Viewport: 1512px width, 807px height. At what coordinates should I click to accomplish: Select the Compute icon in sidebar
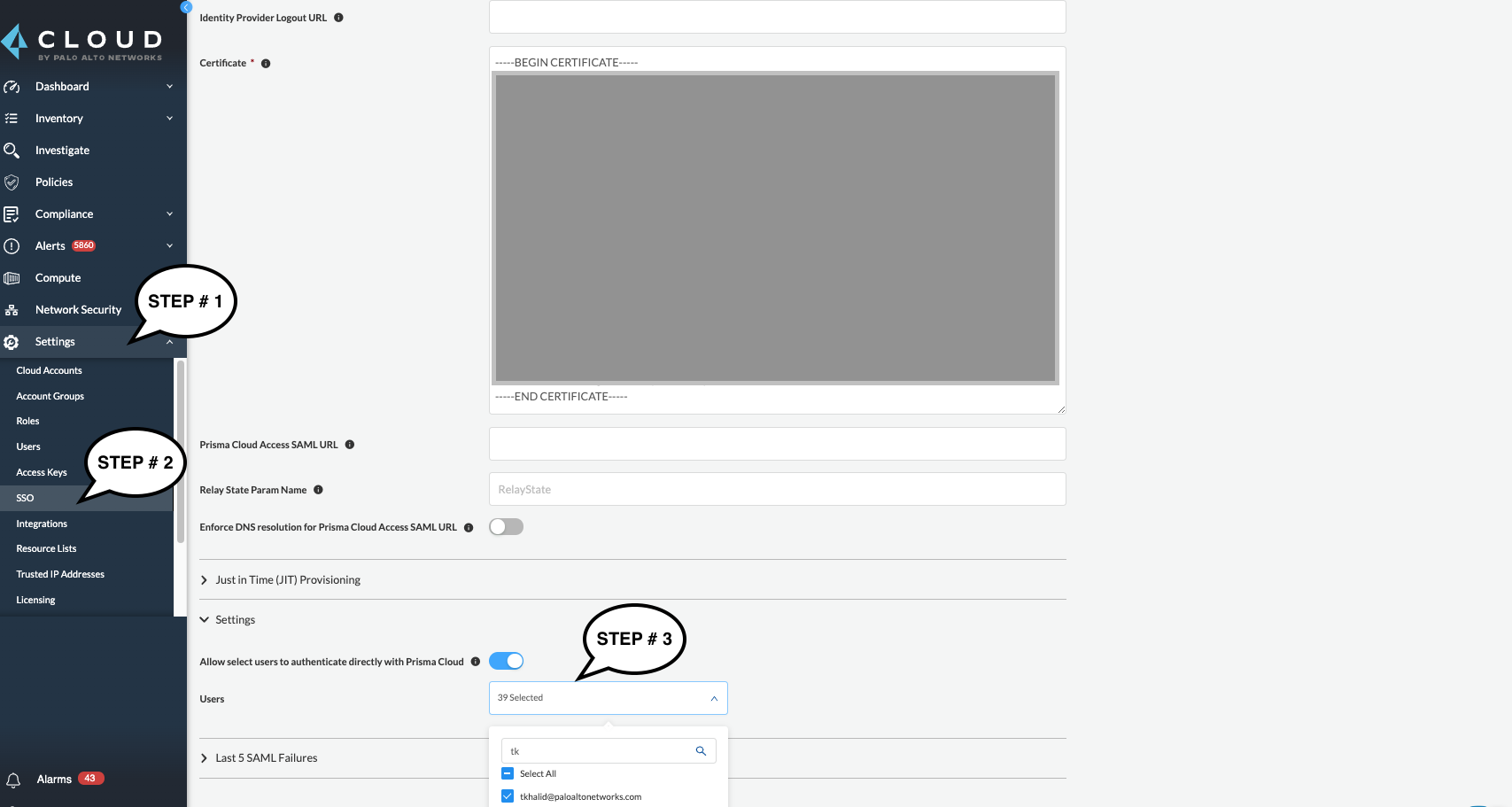12,277
